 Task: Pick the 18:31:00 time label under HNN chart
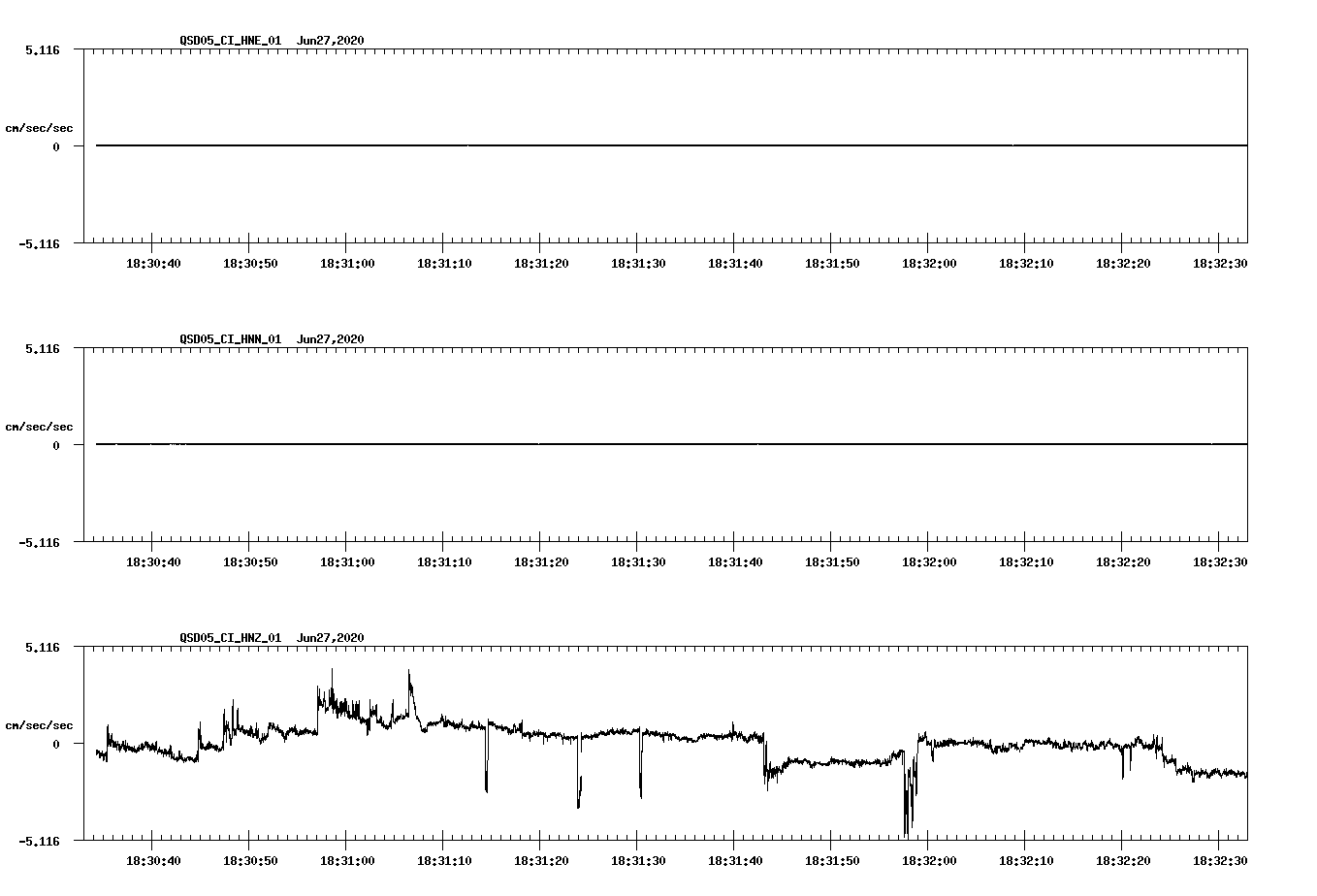pos(347,562)
